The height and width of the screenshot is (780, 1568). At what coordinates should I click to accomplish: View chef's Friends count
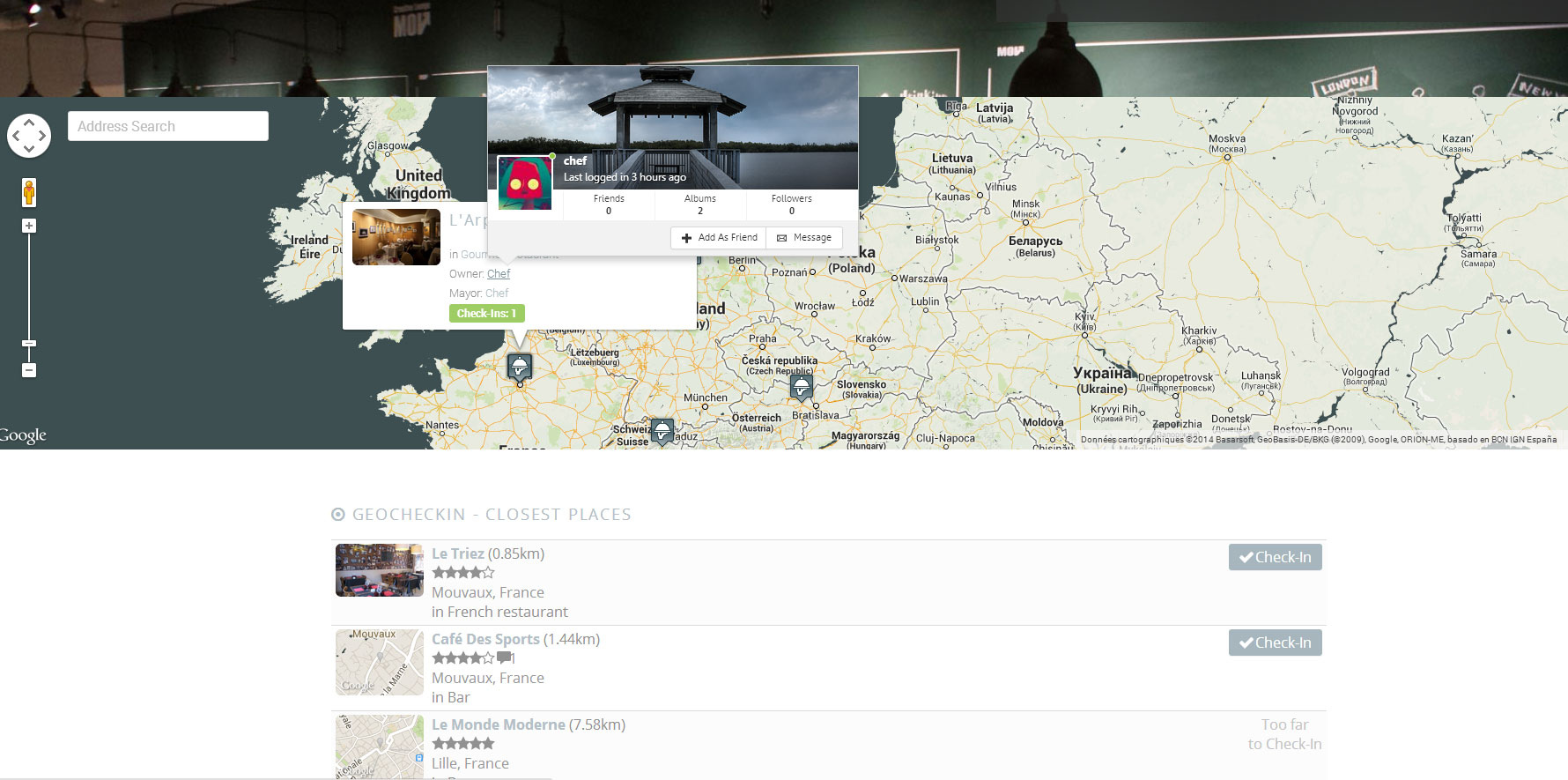(609, 204)
